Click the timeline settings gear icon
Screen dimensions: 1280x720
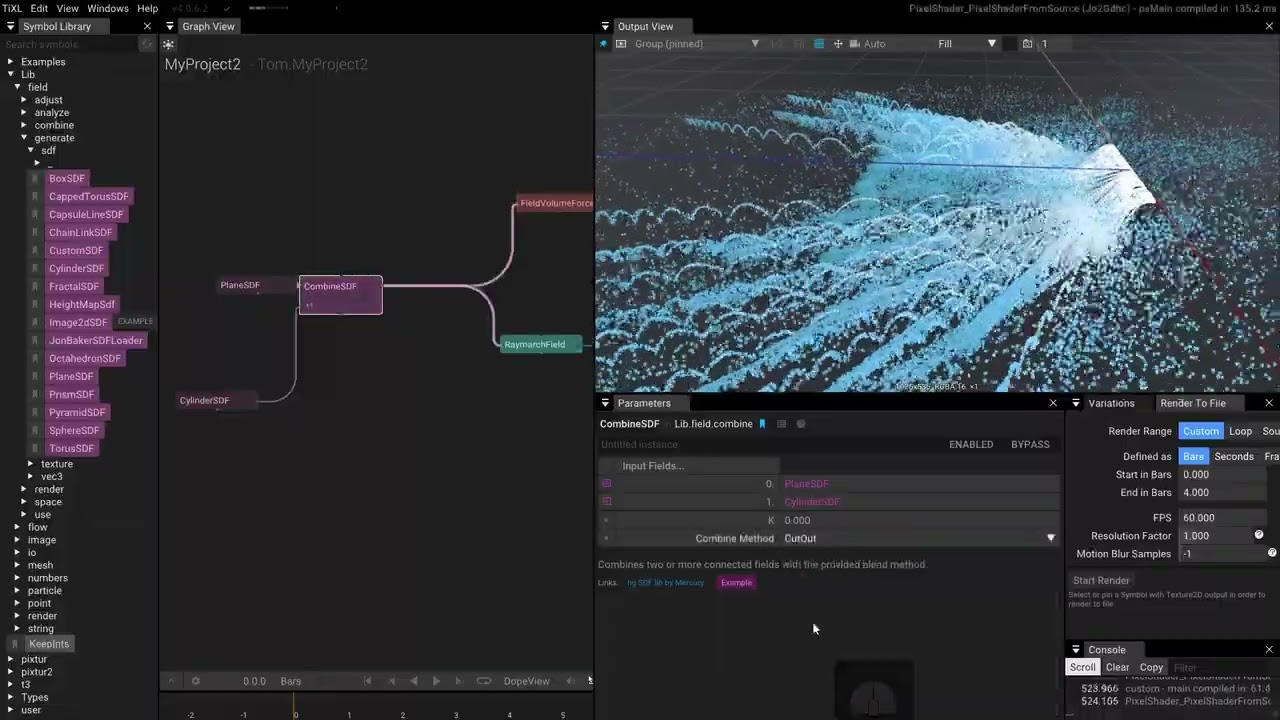pyautogui.click(x=196, y=681)
